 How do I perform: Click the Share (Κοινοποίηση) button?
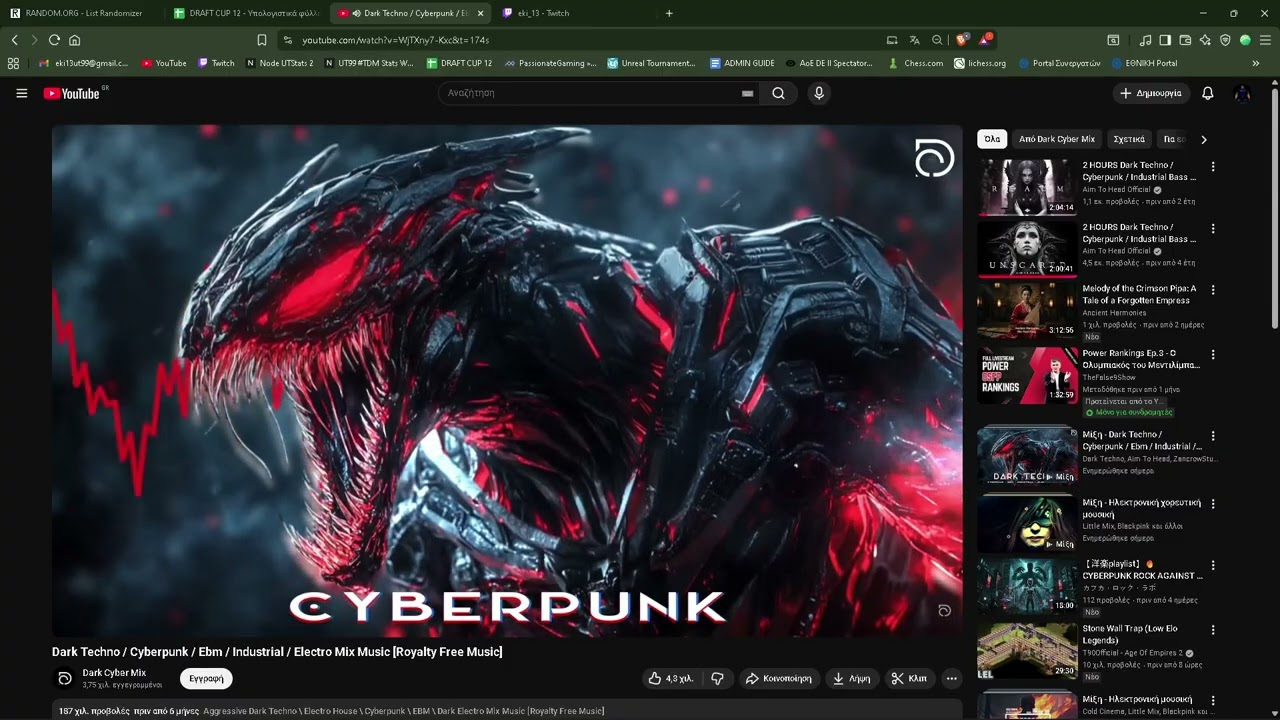pos(778,678)
